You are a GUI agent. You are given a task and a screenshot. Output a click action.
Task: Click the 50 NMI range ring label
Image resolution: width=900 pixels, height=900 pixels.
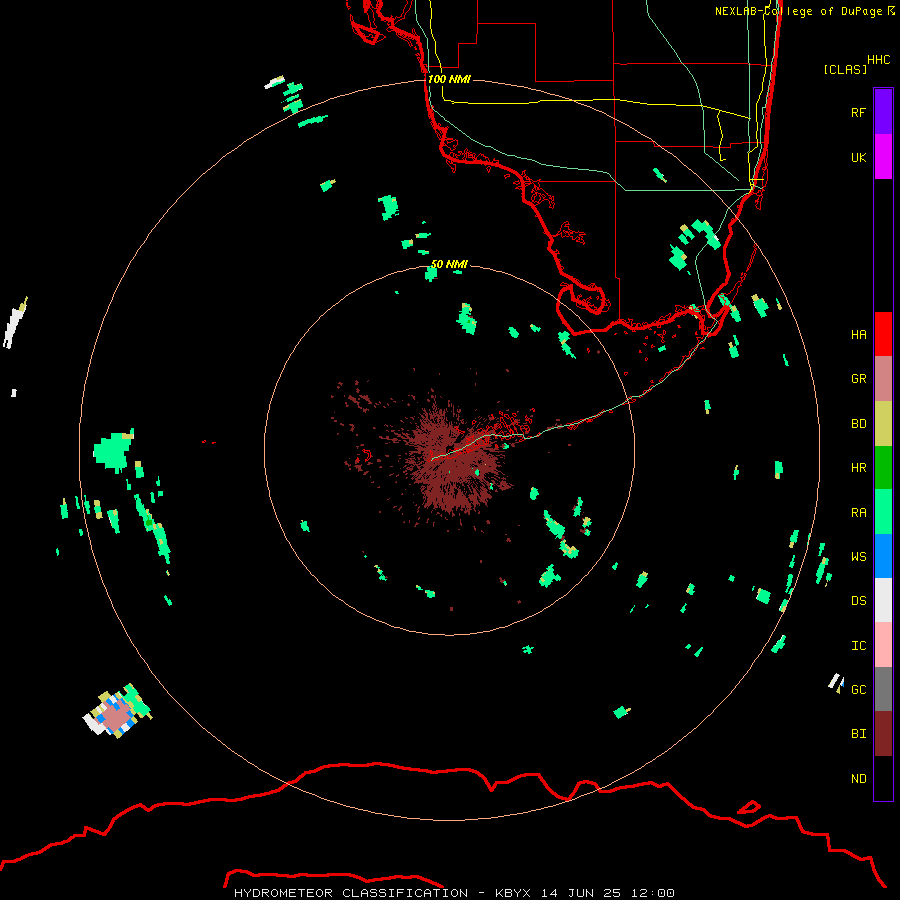pos(449,264)
